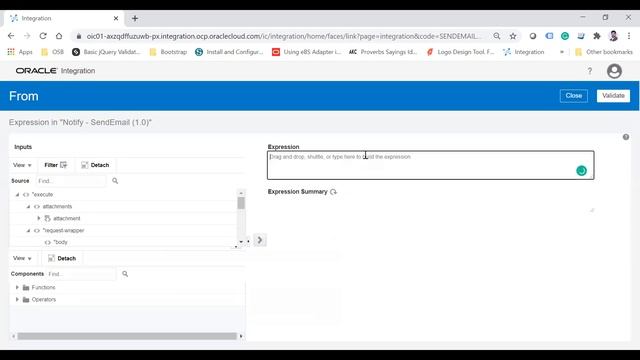Viewport: 640px width, 360px height.
Task: Select the attachment element in Source tree
Action: tap(67, 218)
